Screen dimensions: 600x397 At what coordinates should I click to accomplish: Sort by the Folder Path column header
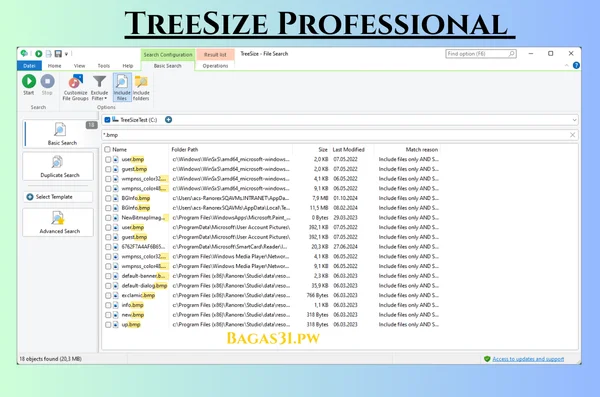(x=184, y=149)
